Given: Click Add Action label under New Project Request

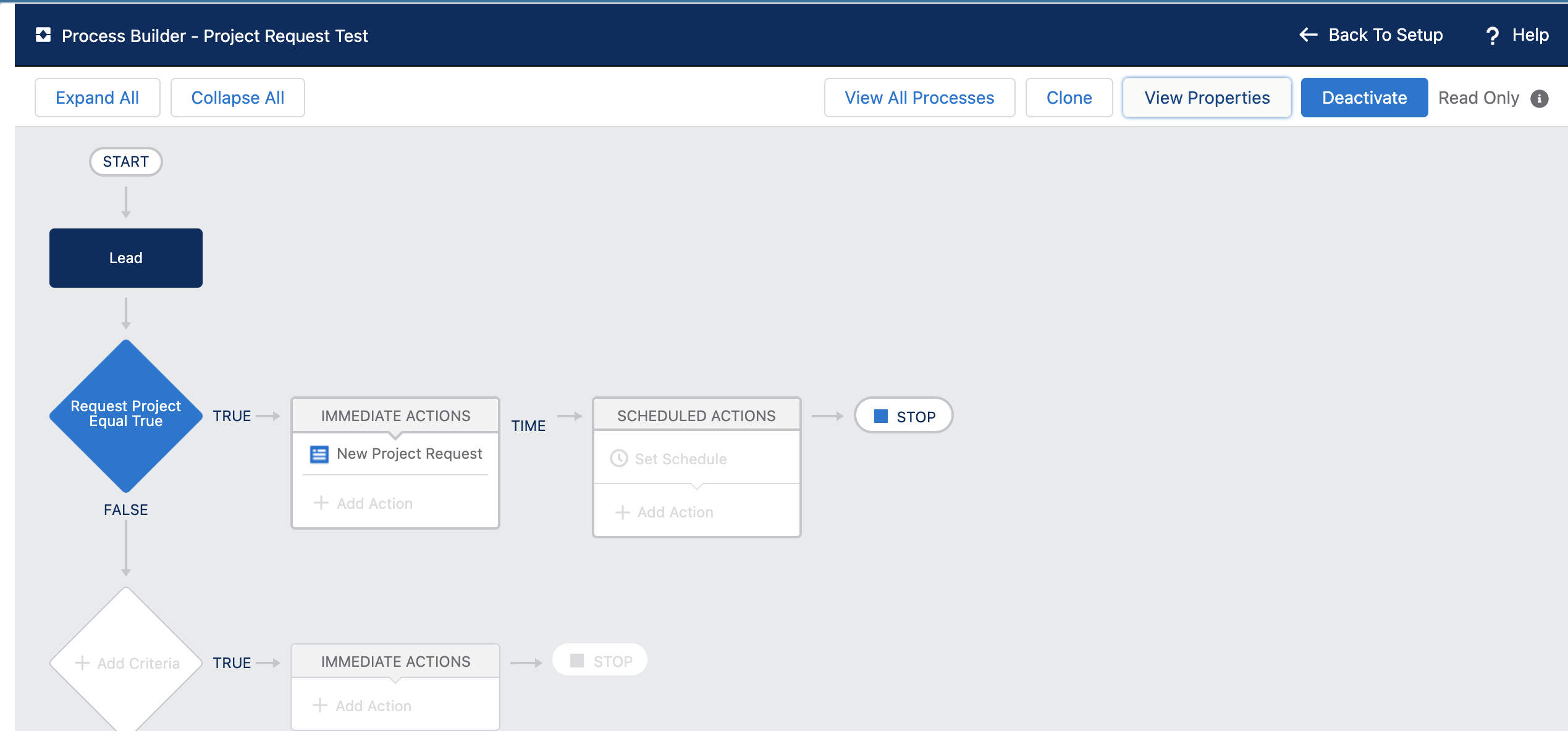Looking at the screenshot, I should [x=374, y=504].
